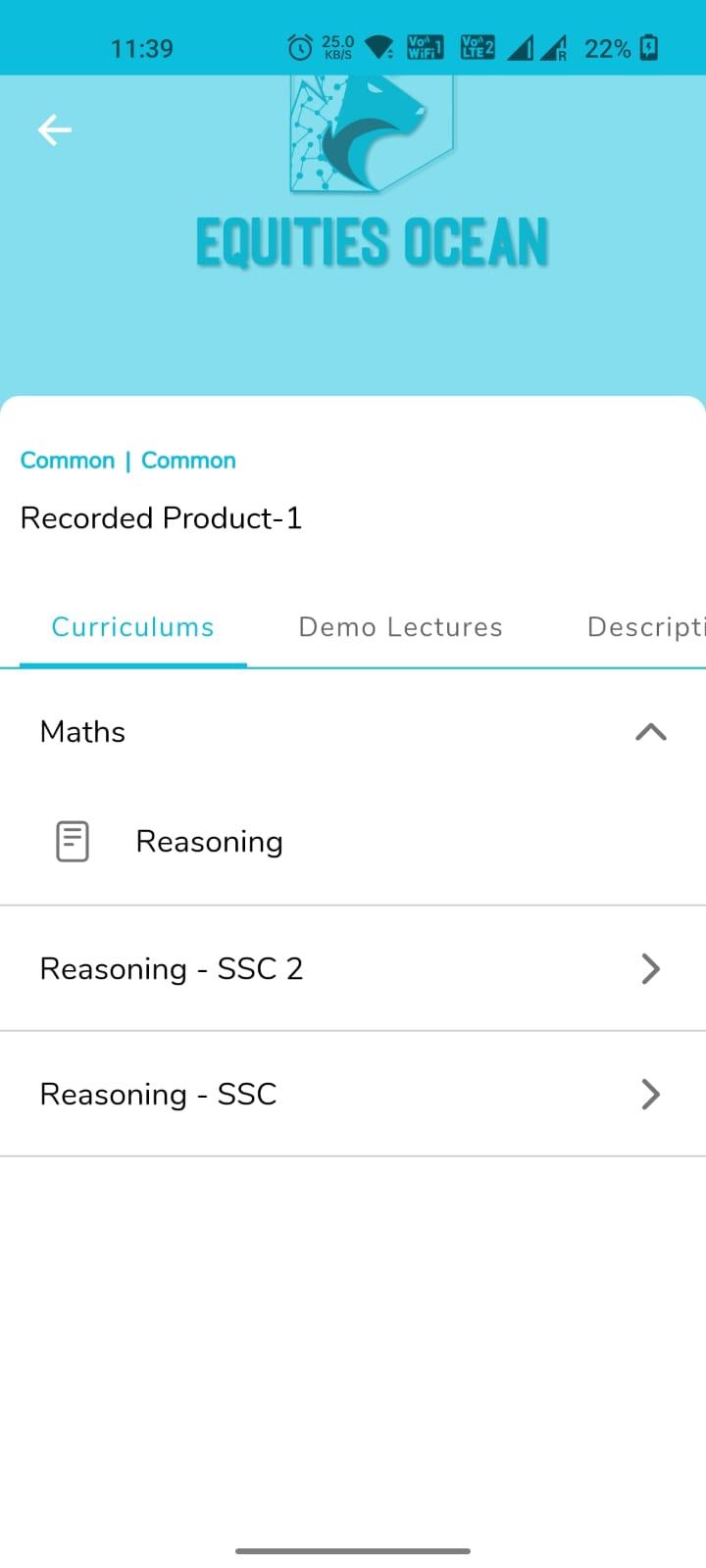The width and height of the screenshot is (706, 1568).
Task: Open the Reasoning lesson item
Action: point(353,842)
